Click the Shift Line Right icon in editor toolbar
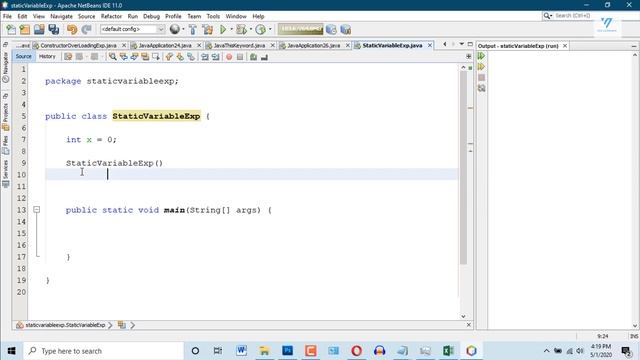Screen dimensions: 640x360 click(x=216, y=57)
